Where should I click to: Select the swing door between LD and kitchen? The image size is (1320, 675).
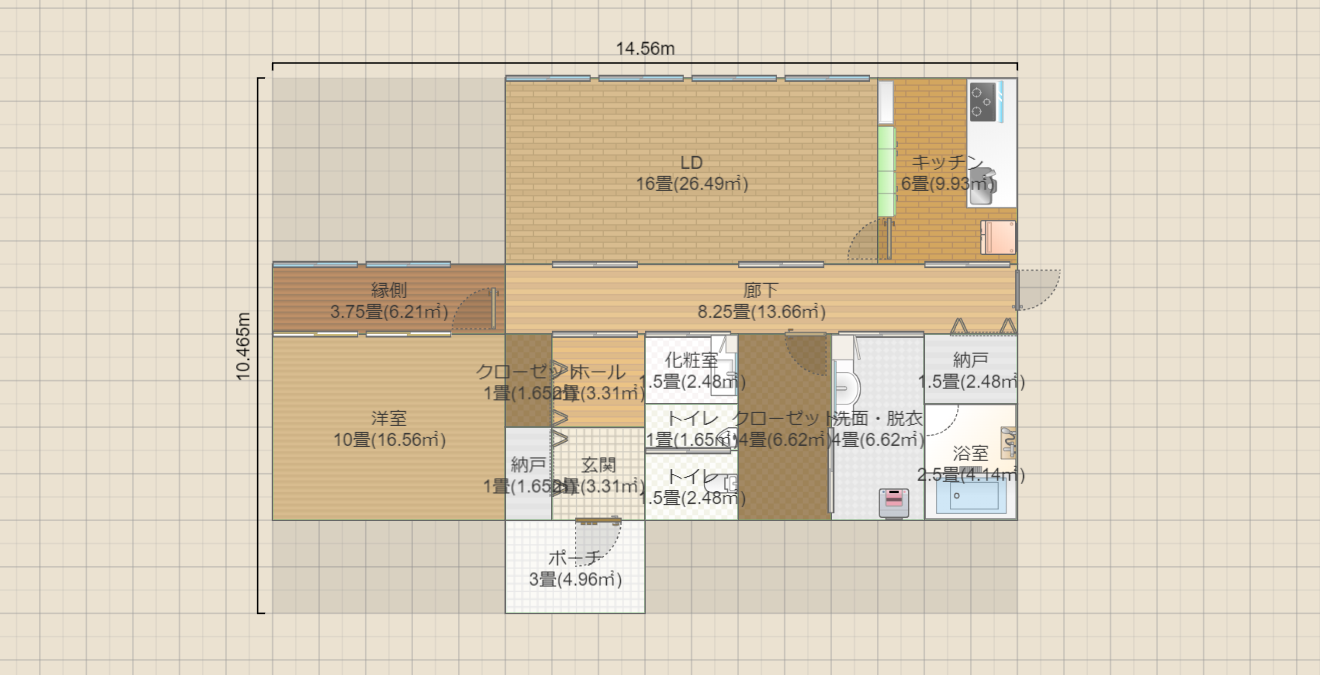868,241
